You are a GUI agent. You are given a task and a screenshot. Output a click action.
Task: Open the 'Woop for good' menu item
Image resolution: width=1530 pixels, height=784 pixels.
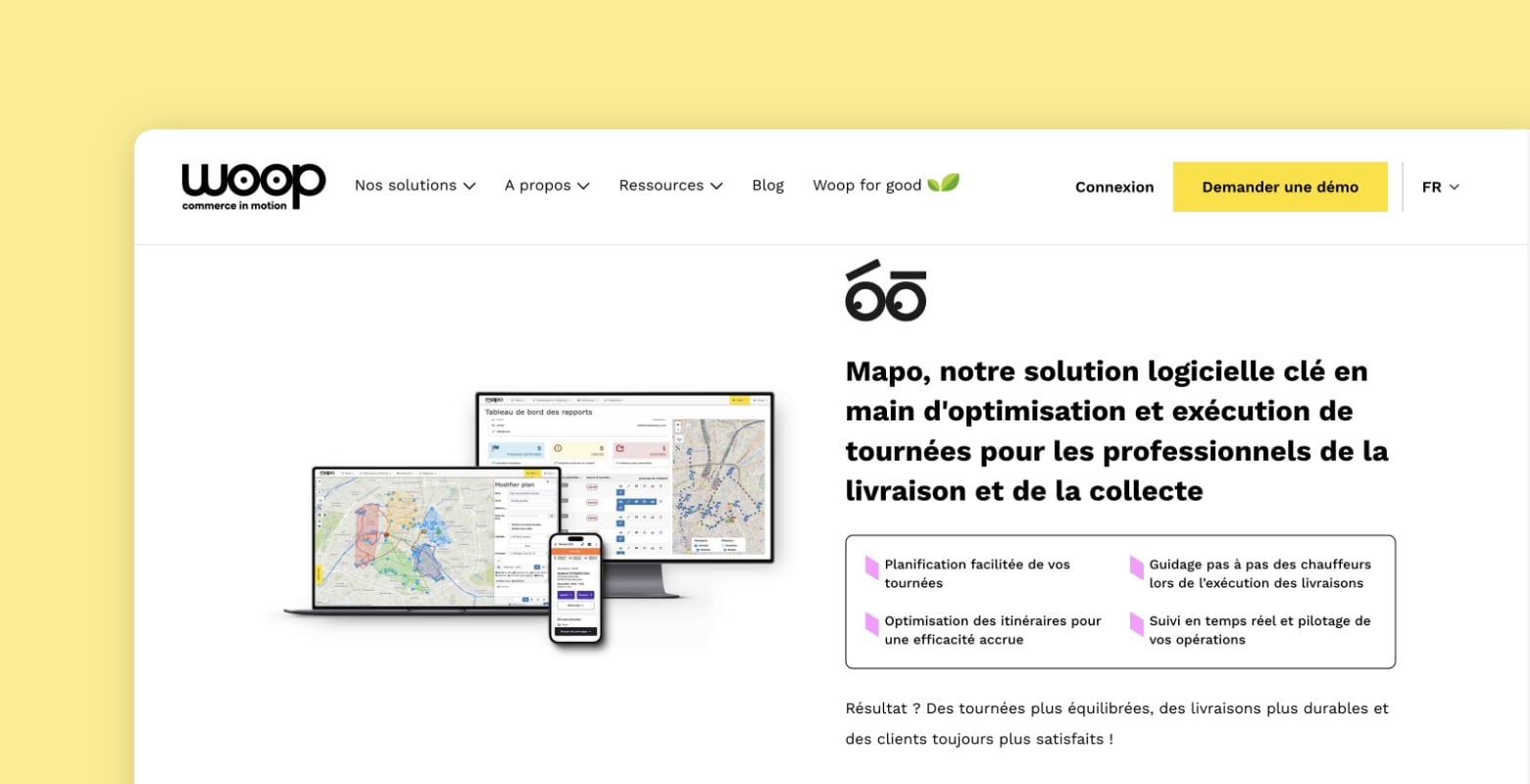pos(866,185)
